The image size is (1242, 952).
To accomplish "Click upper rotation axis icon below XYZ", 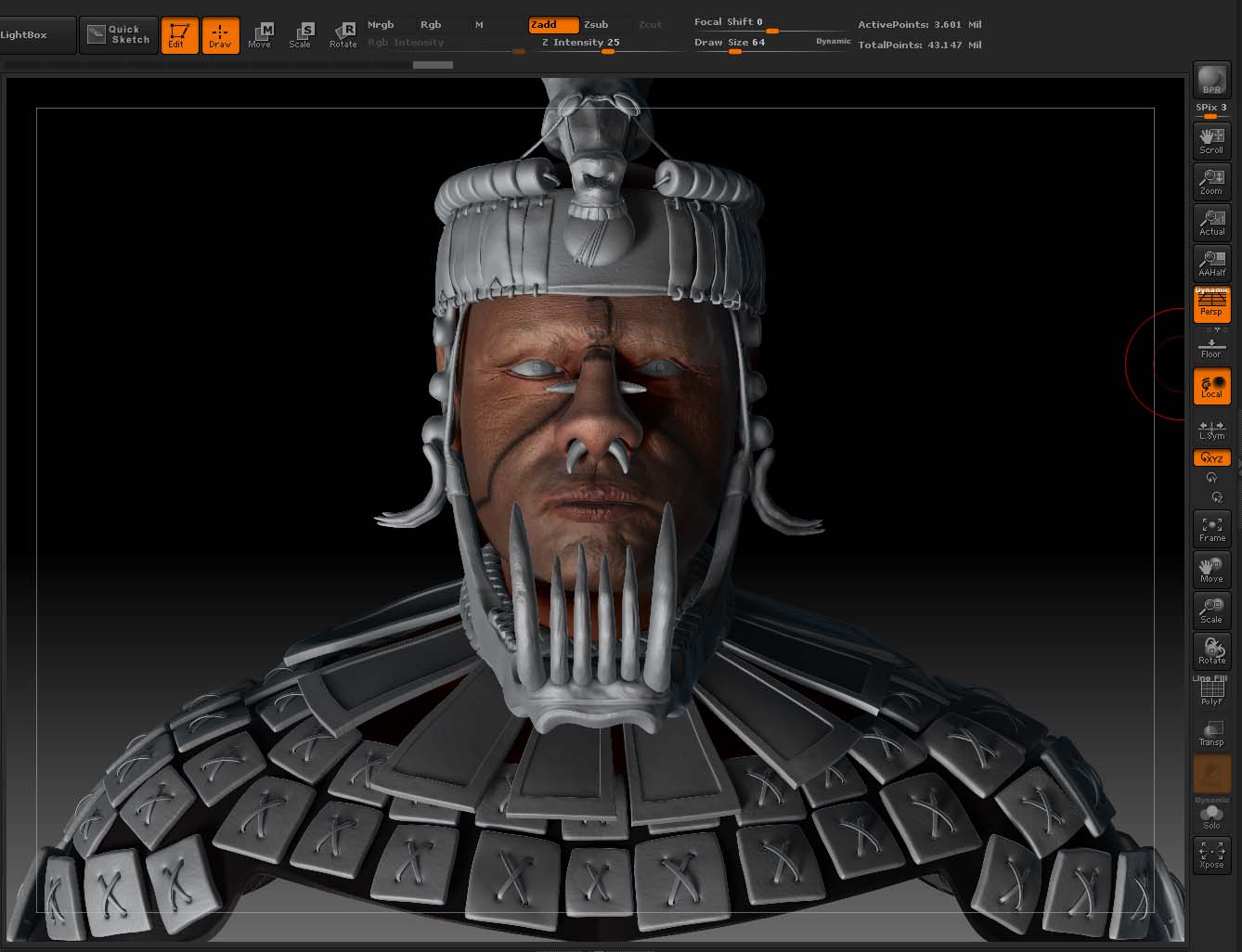I will click(1211, 478).
